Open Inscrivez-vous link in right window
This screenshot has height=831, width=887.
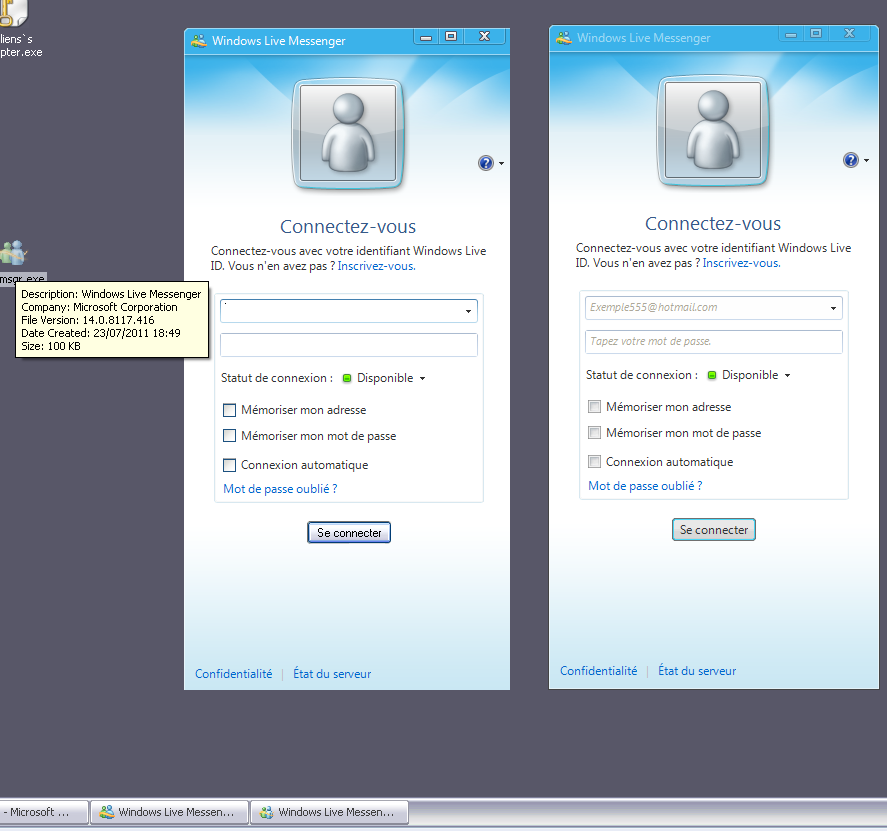[x=741, y=263]
